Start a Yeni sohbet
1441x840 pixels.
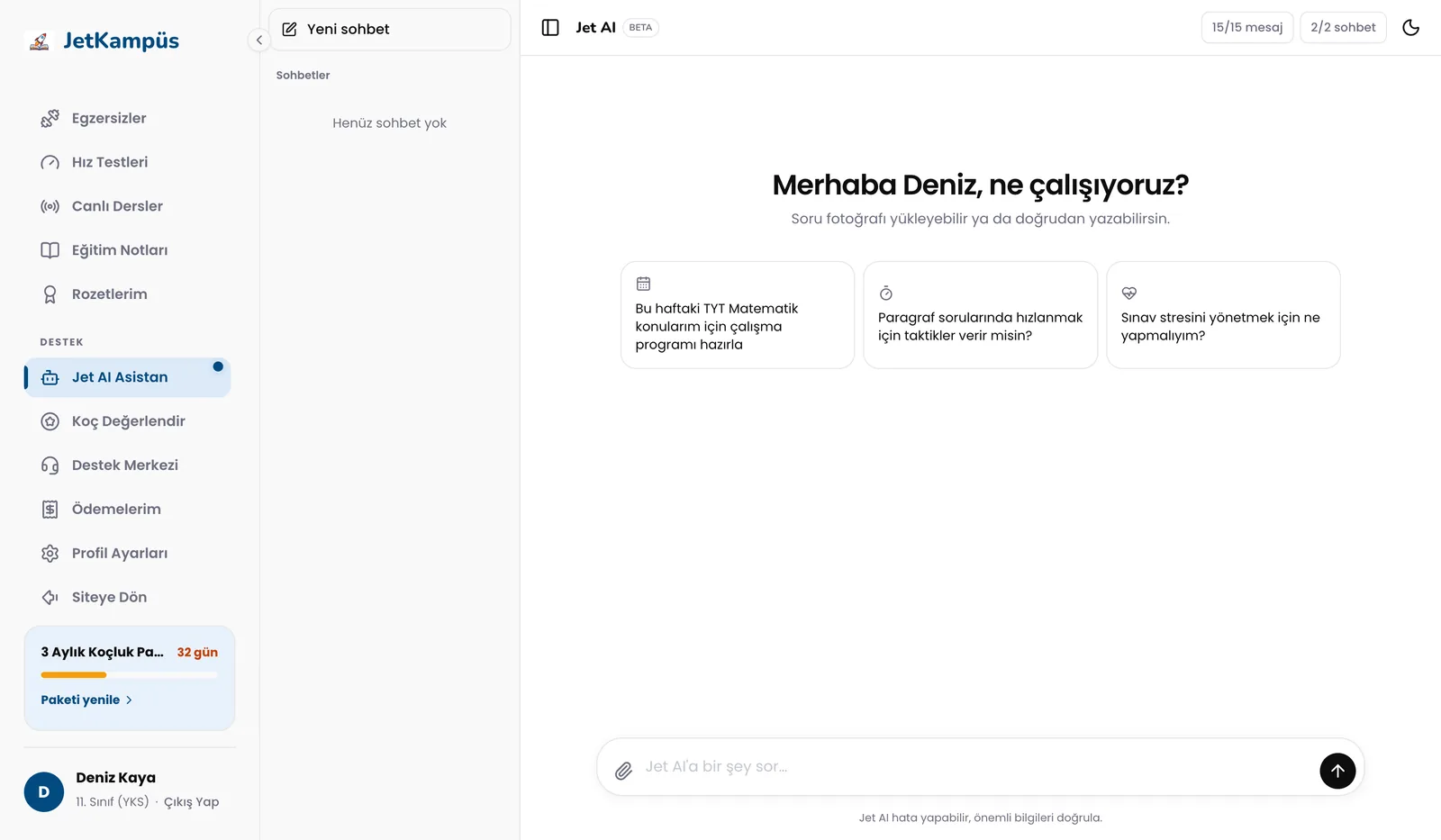pyautogui.click(x=390, y=30)
